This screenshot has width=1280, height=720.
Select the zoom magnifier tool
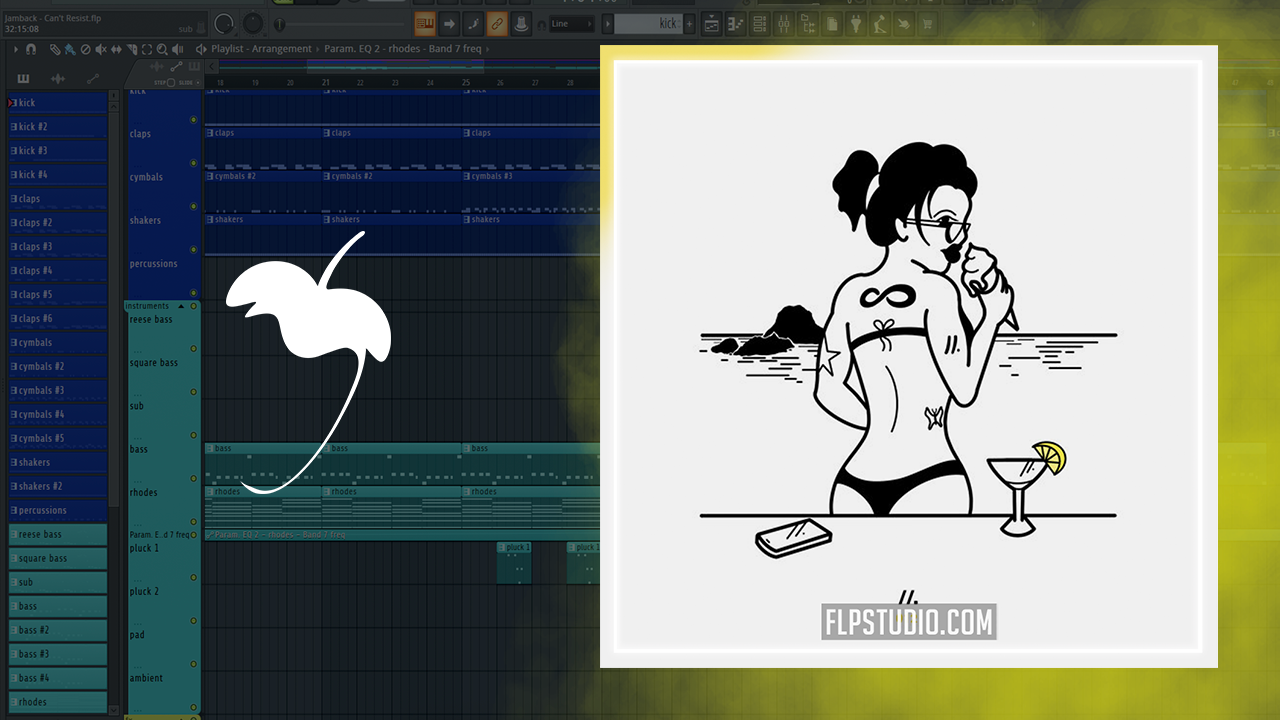(x=163, y=49)
